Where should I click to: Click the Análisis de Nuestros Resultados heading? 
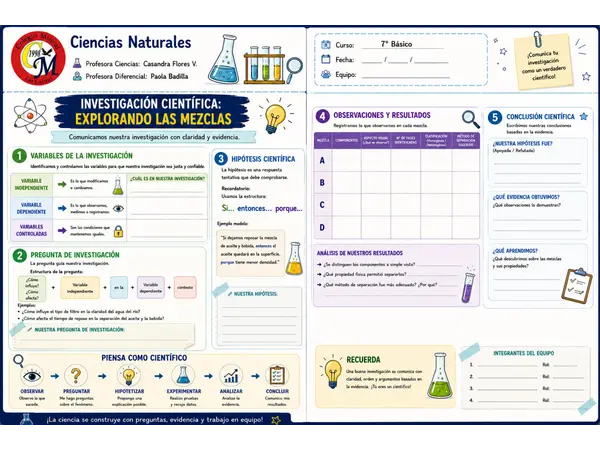click(360, 253)
